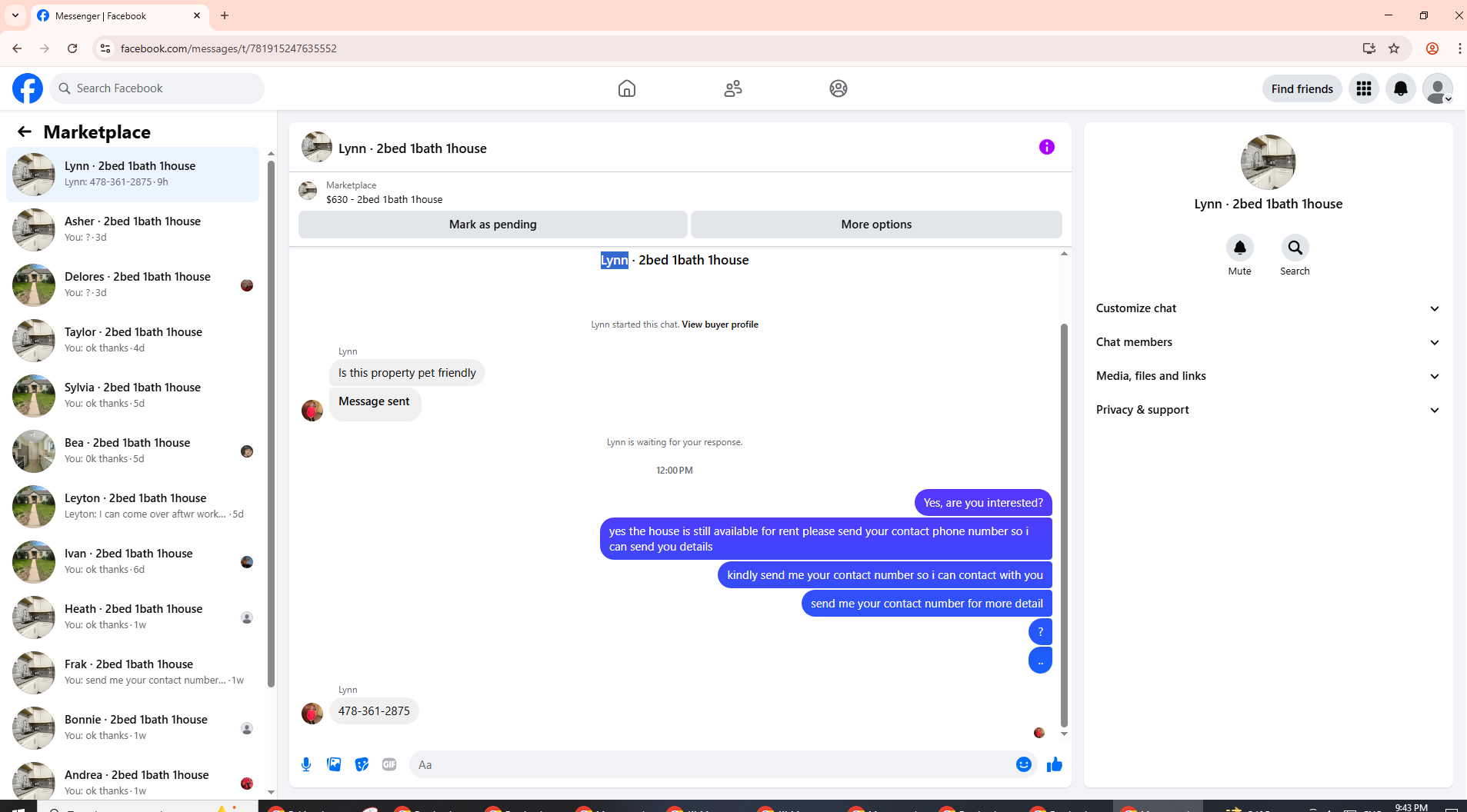Open the View buyer profile link
This screenshot has width=1467, height=812.
click(720, 324)
